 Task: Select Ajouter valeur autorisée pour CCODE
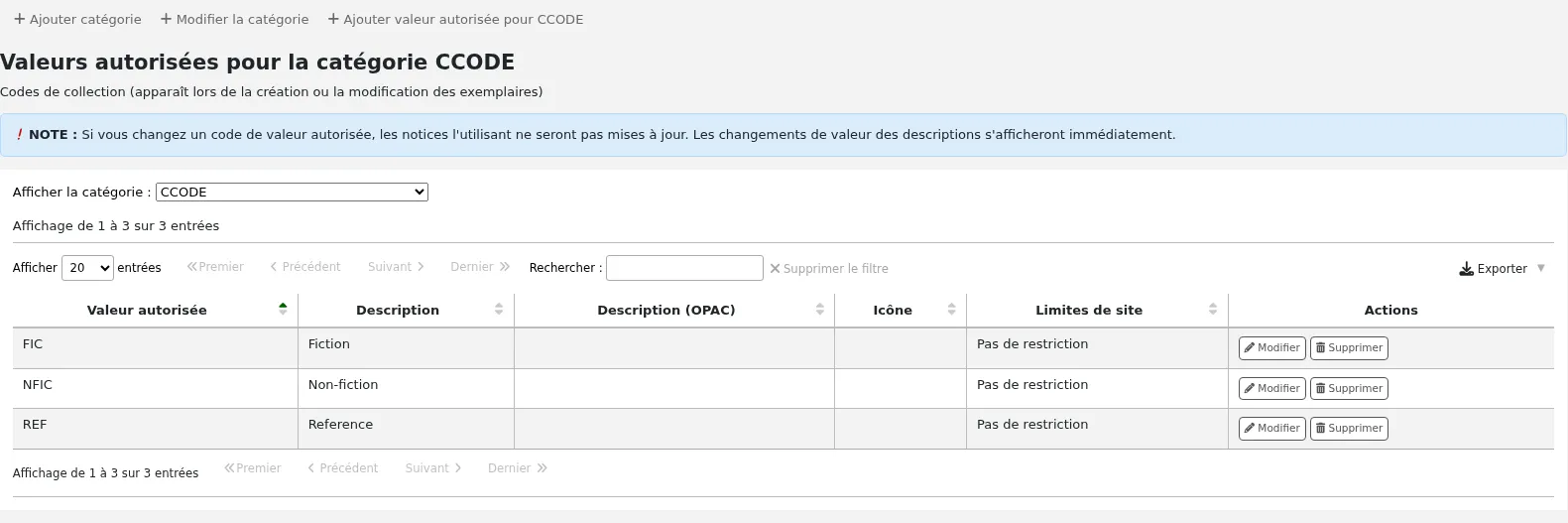point(455,19)
